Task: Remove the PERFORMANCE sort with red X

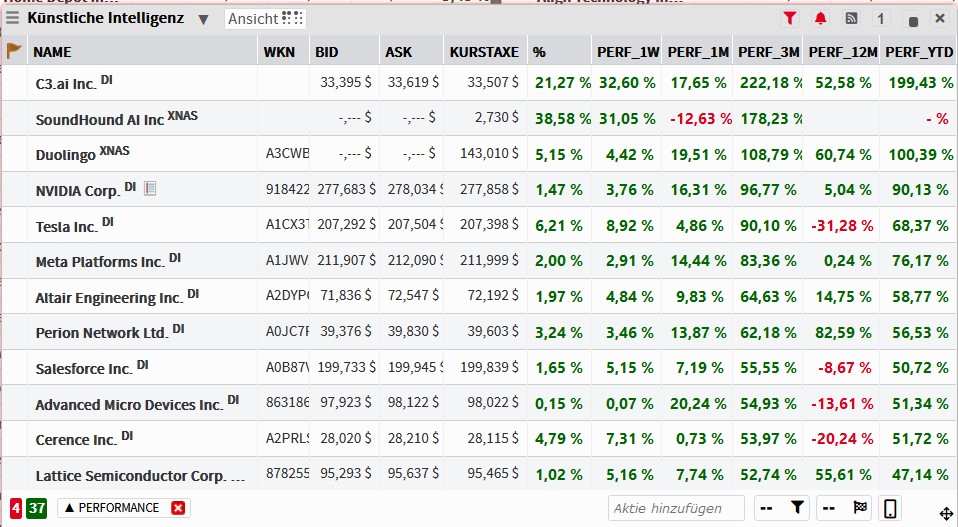Action: point(178,508)
